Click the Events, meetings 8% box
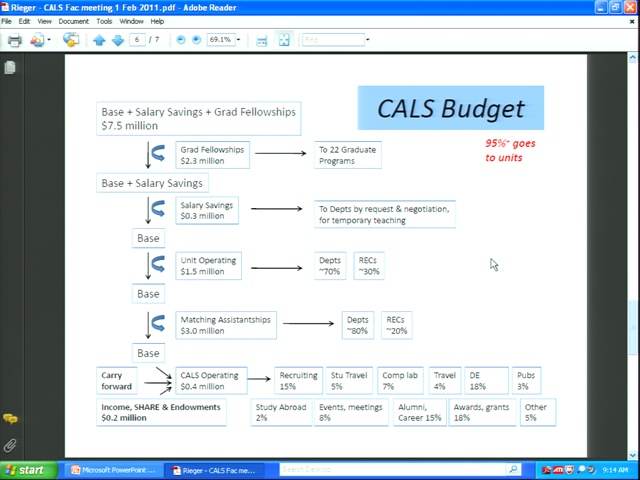 pos(351,412)
